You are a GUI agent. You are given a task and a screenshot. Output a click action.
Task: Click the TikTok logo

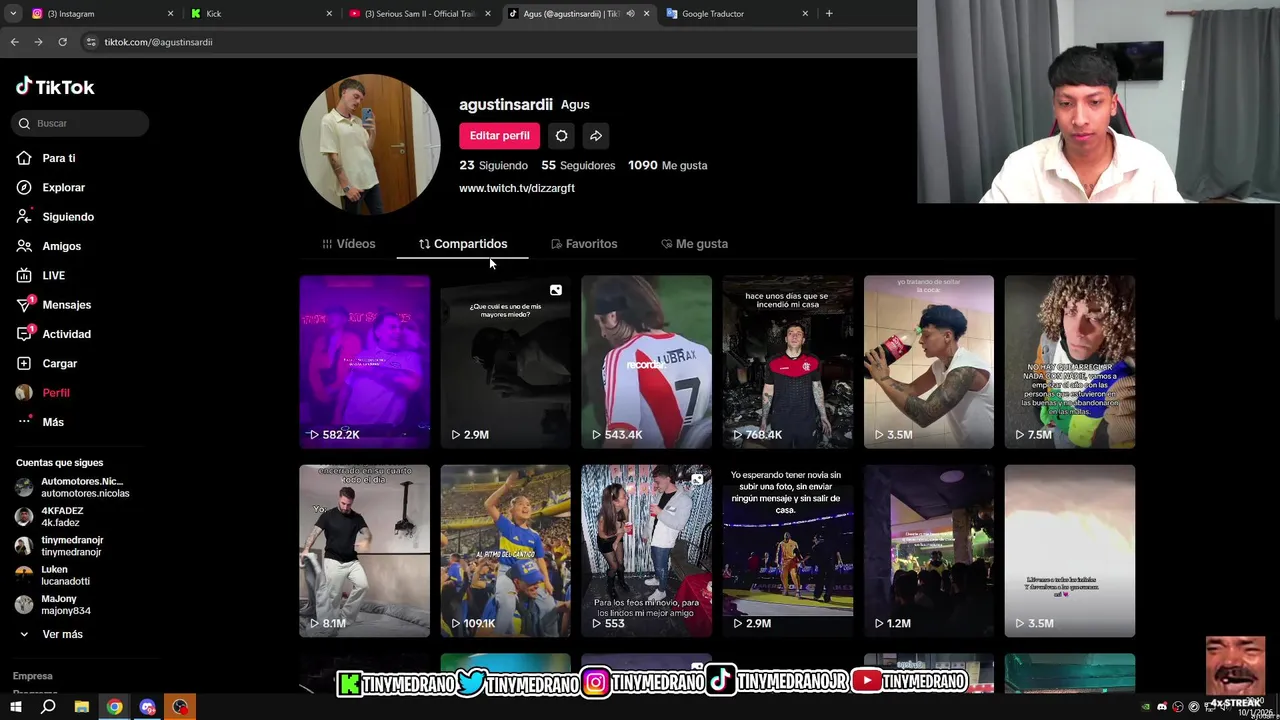pos(55,87)
